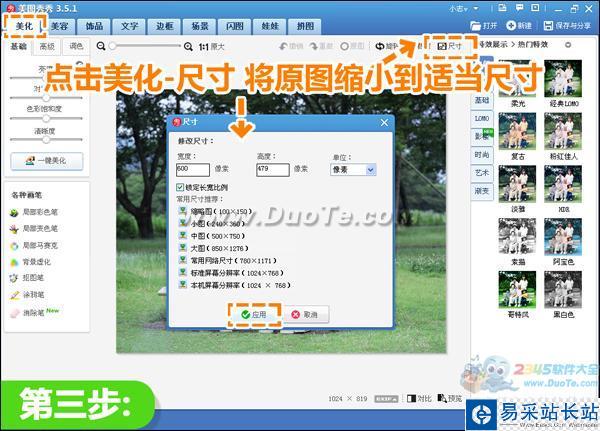600x431 pixels.
Task: Click the 宽度 width input field
Action: (x=193, y=170)
